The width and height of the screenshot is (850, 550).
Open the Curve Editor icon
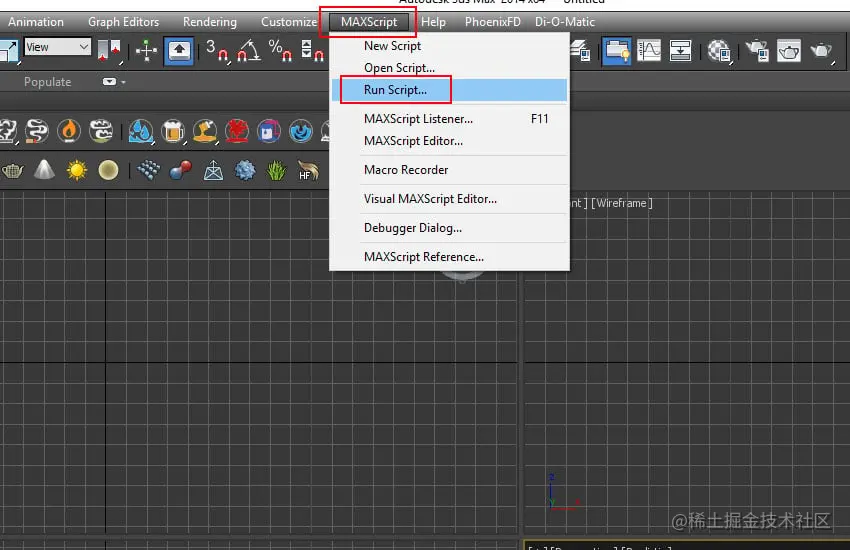(x=649, y=51)
